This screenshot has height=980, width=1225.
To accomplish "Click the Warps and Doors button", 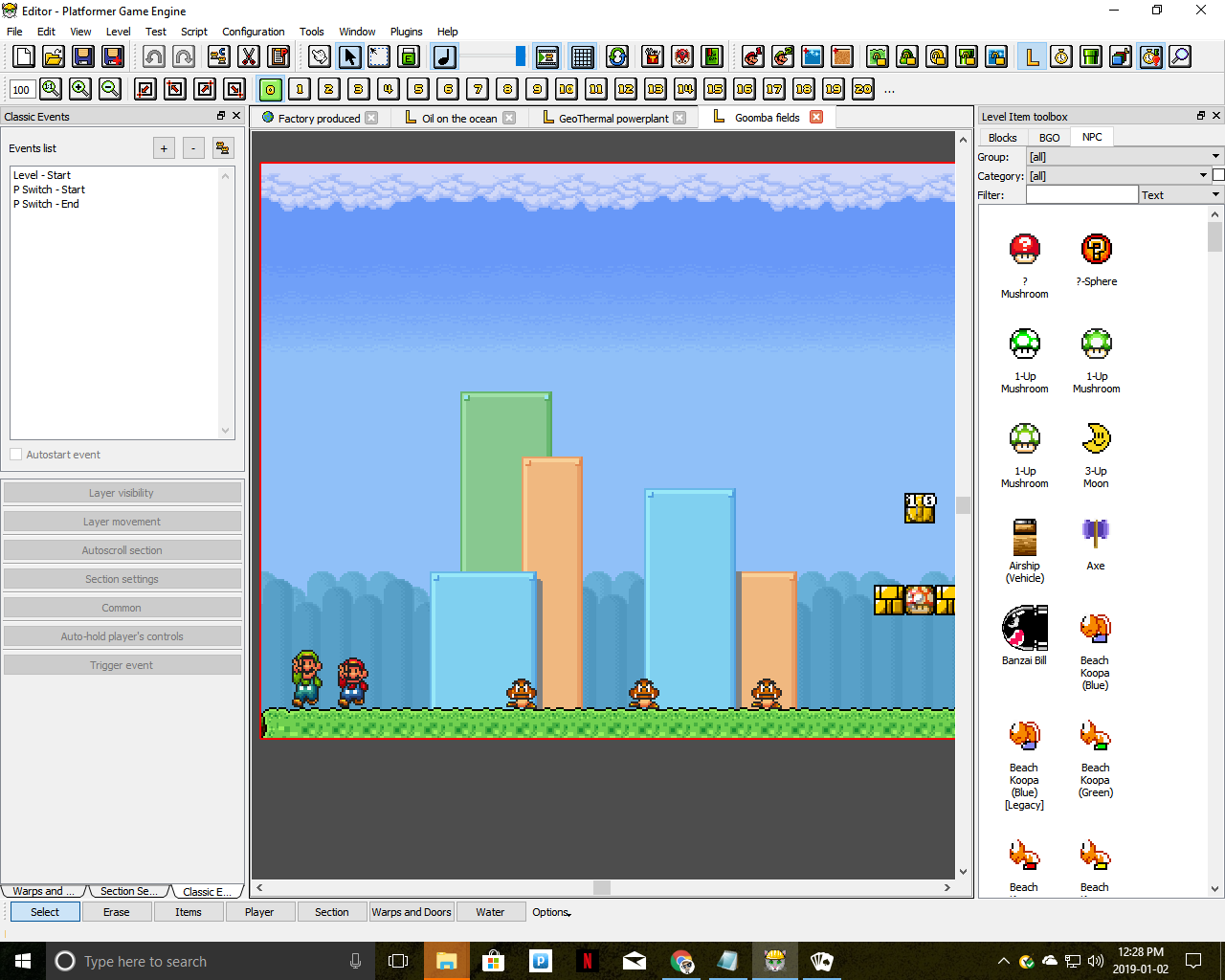I will [412, 912].
